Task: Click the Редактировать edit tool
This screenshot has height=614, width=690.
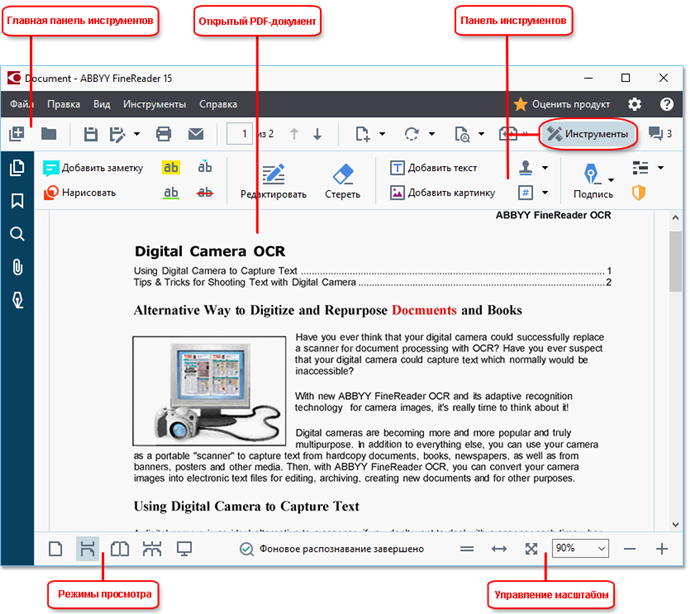Action: (273, 181)
